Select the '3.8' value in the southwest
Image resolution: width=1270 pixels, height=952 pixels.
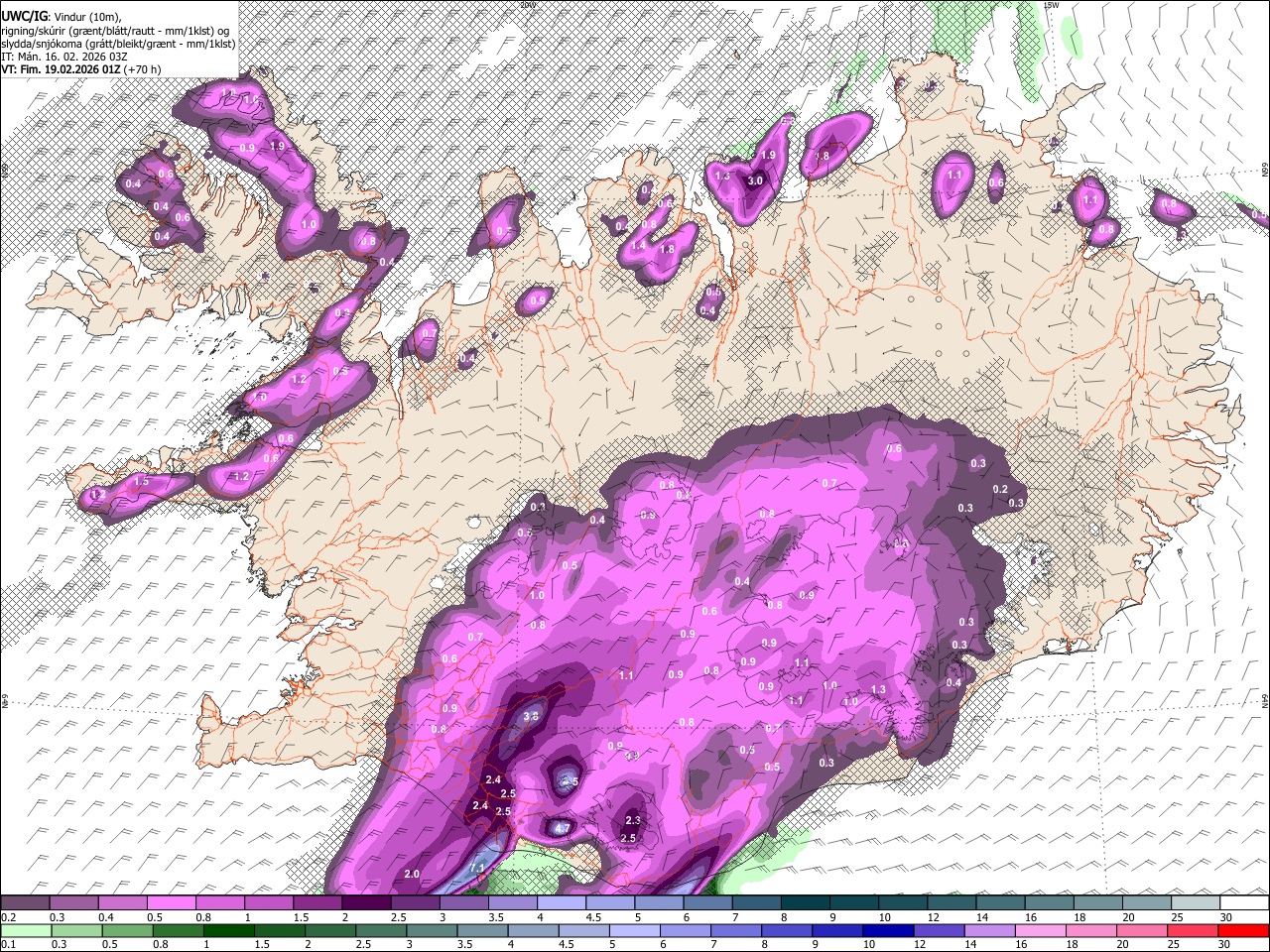click(531, 716)
